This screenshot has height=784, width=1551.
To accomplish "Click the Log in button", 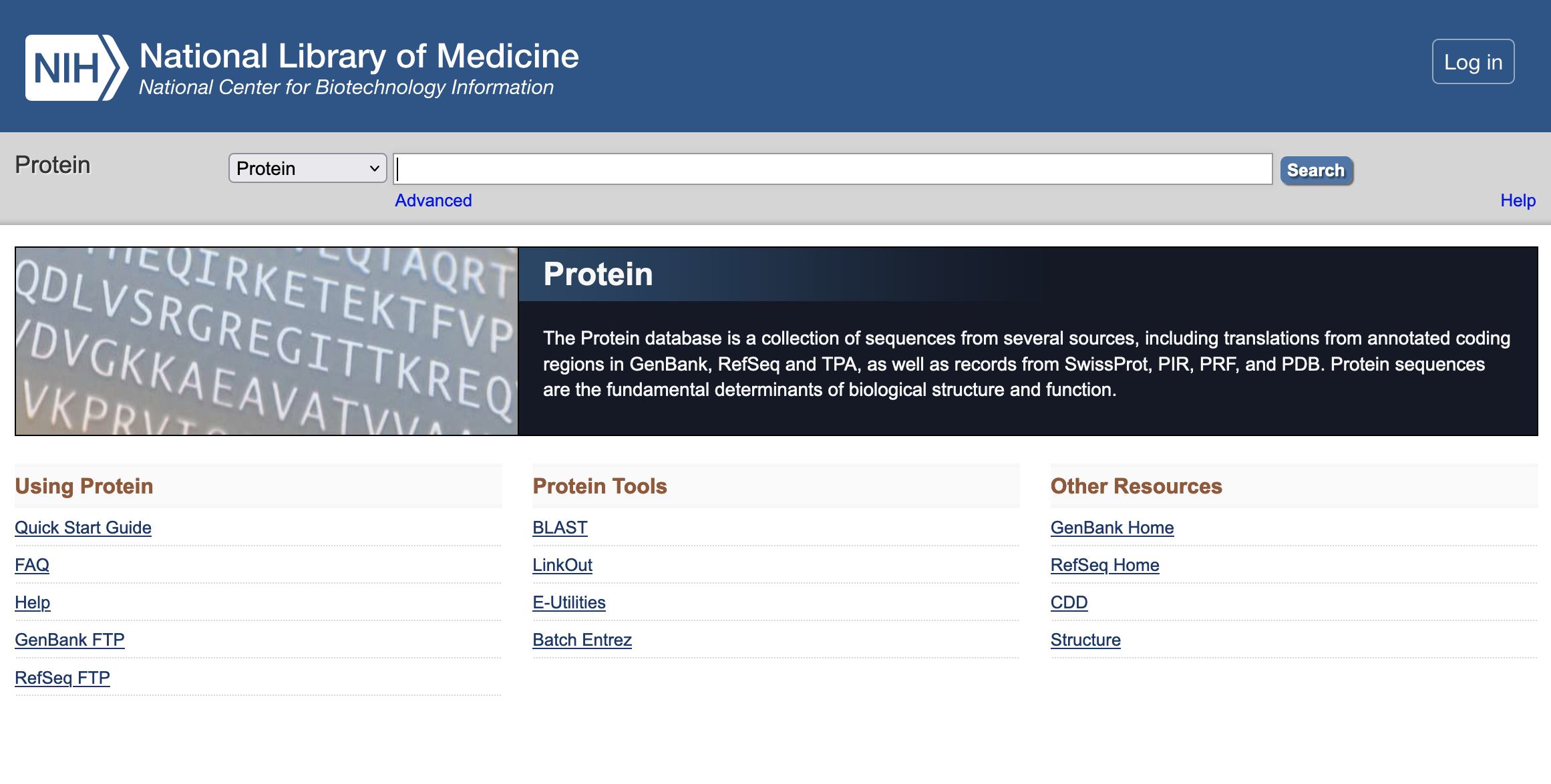I will coord(1472,62).
